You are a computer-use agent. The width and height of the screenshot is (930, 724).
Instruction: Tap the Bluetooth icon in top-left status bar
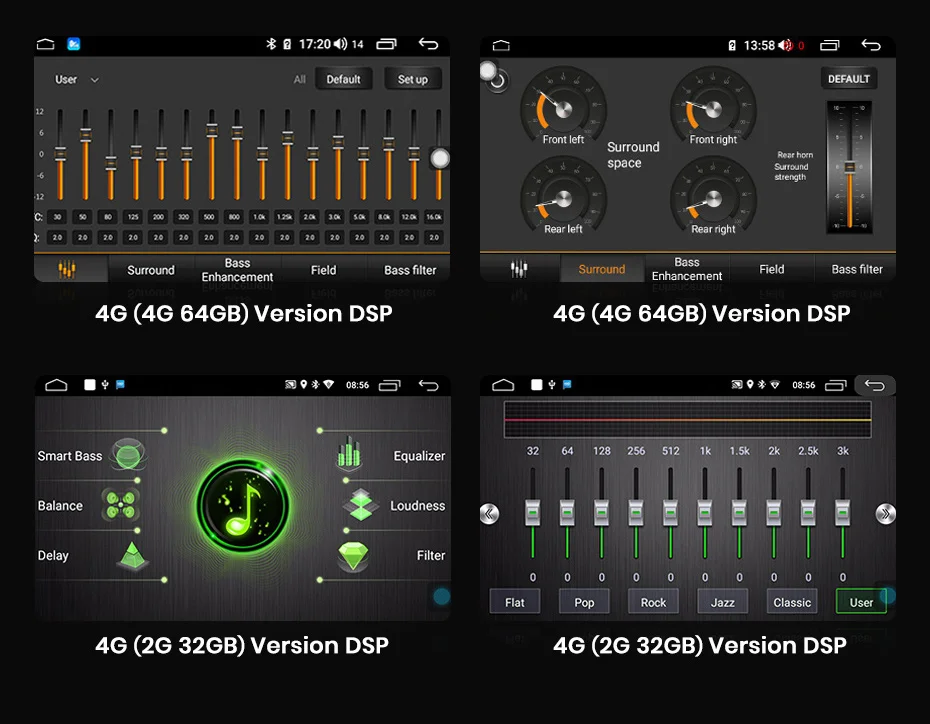click(x=271, y=44)
